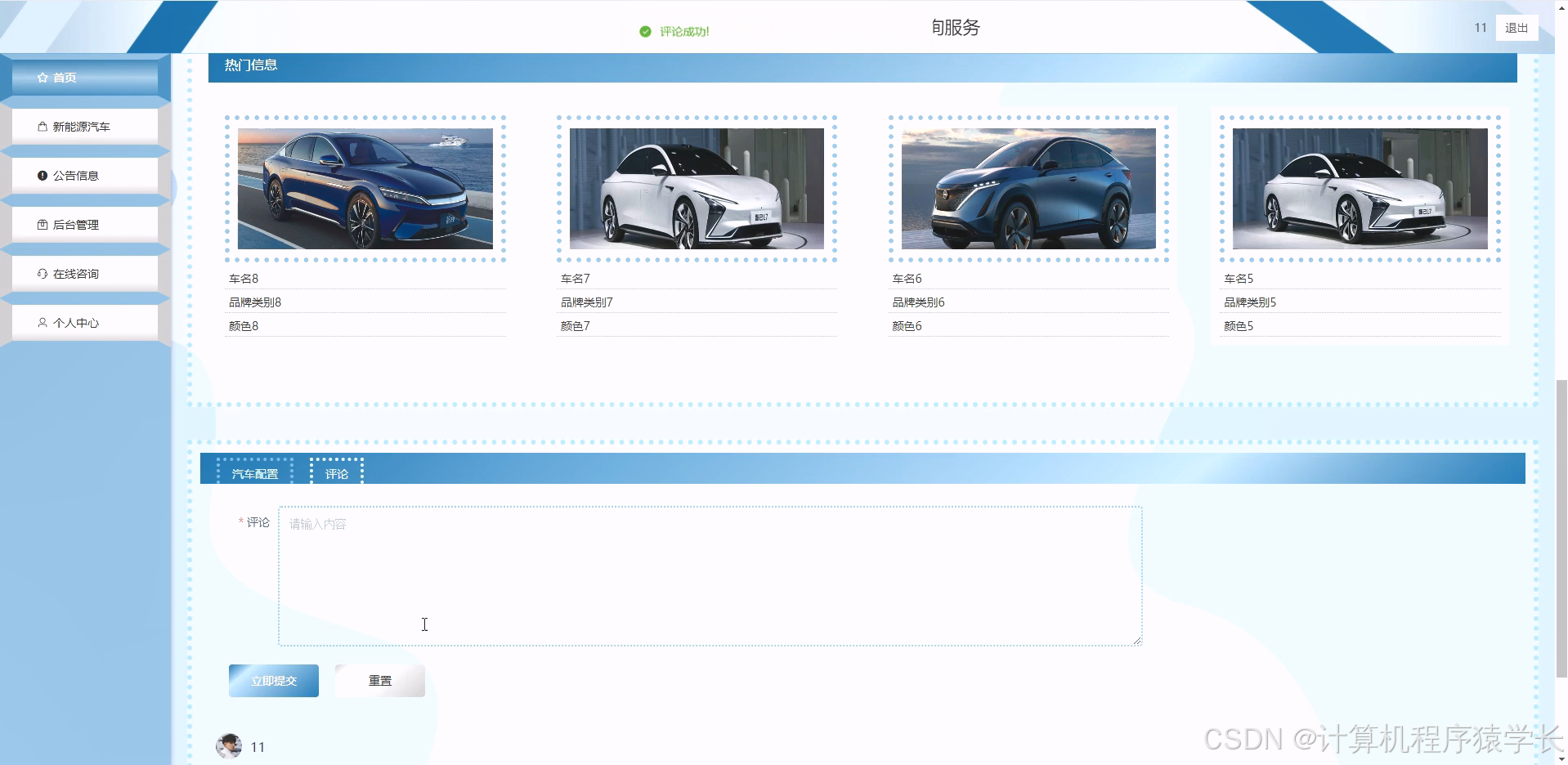Click the 车名8 label
Screen dimensions: 1568x765
244,279
